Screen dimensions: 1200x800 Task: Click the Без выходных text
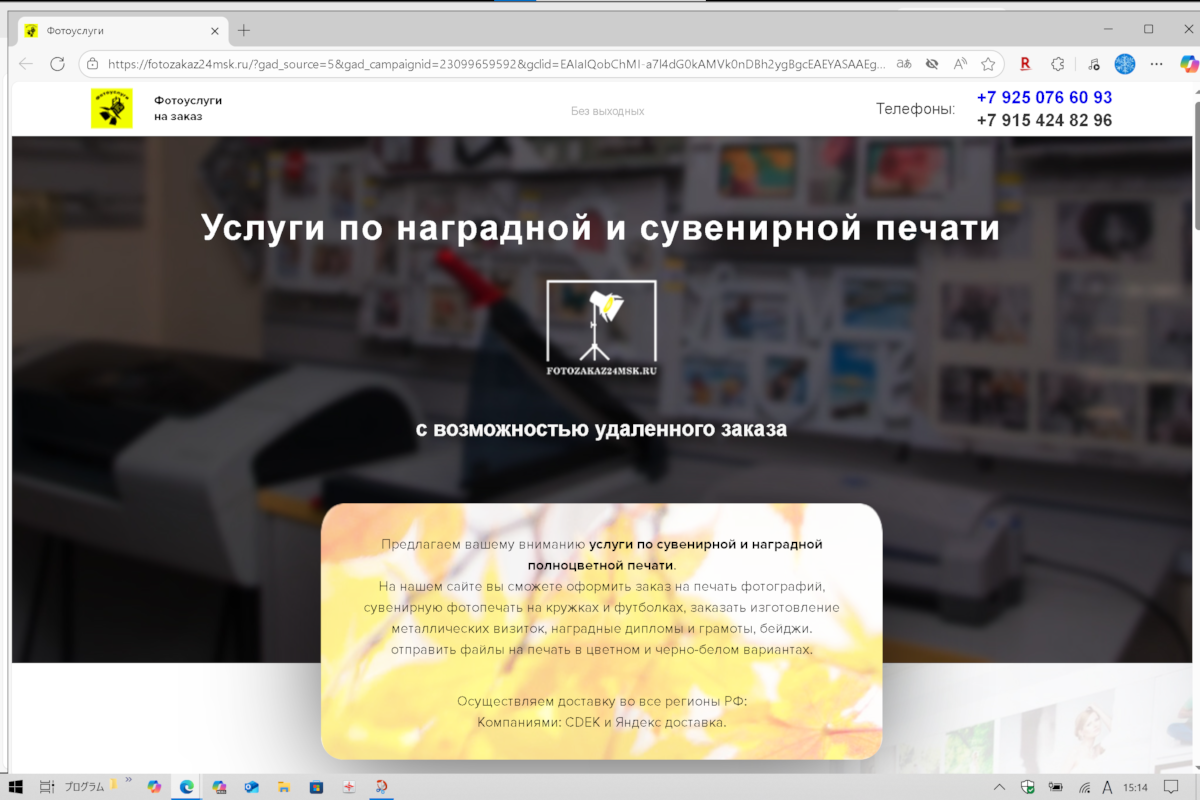click(x=608, y=111)
